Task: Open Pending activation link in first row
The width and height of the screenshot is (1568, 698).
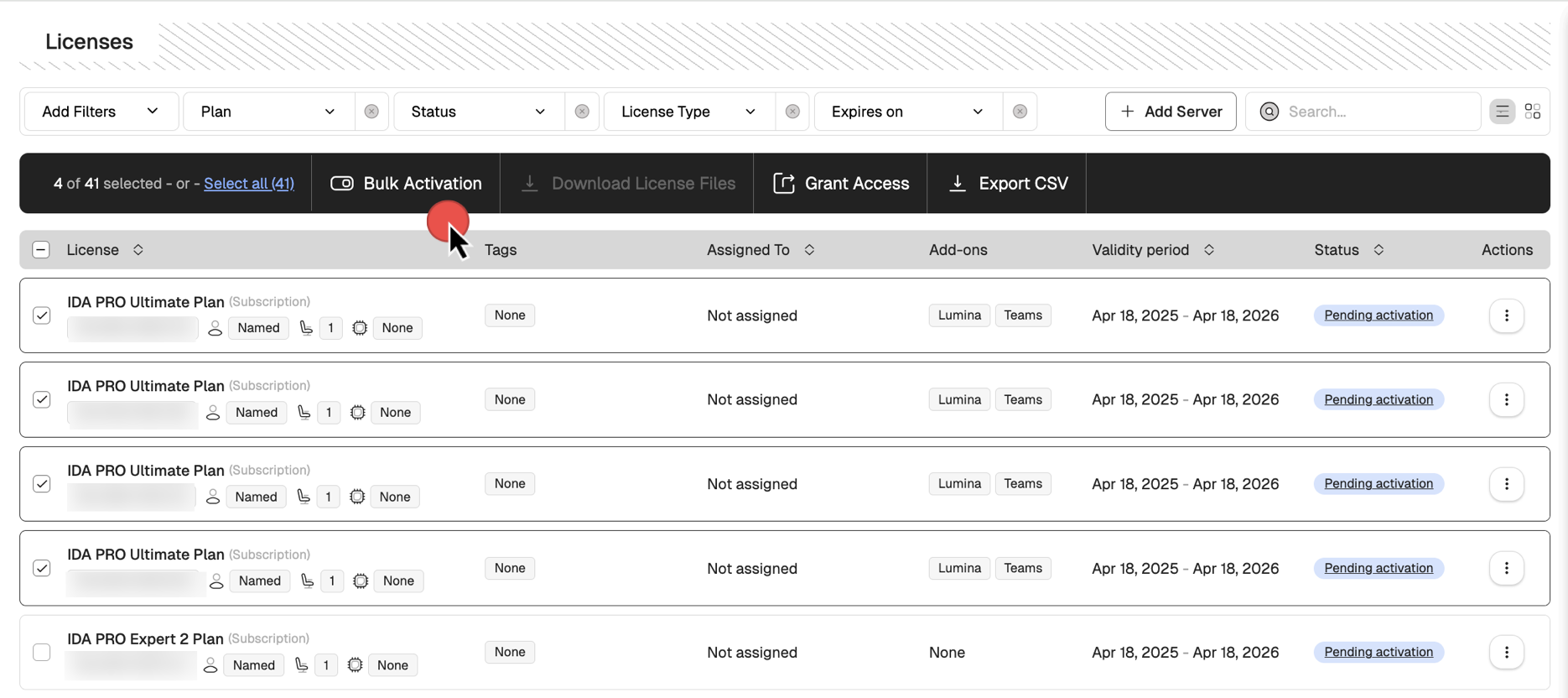Action: tap(1378, 315)
